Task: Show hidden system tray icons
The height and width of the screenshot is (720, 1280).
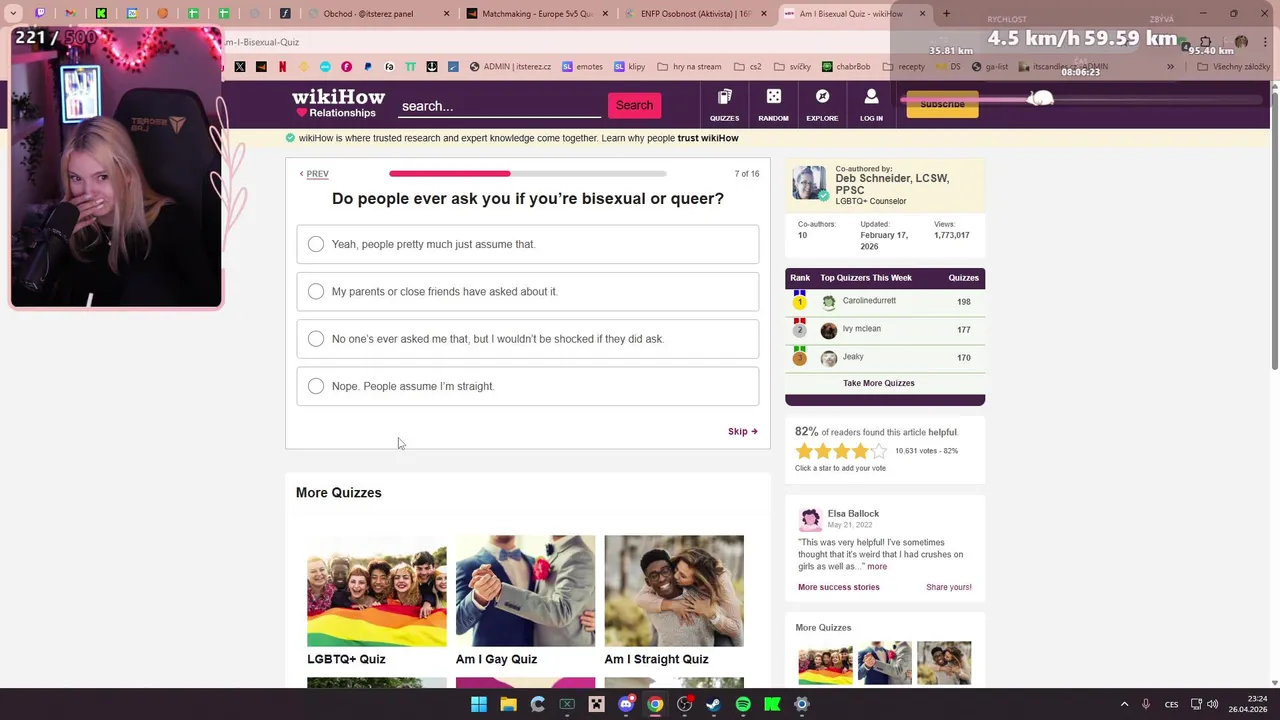Action: 1124,704
